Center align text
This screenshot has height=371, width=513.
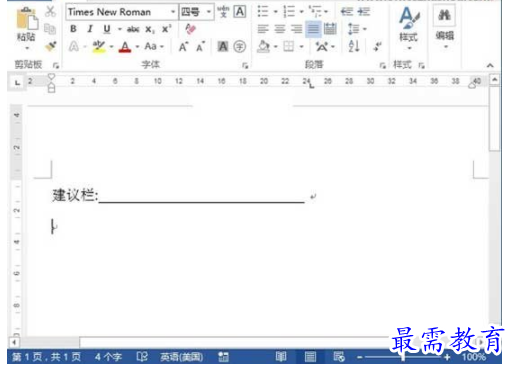[280, 29]
